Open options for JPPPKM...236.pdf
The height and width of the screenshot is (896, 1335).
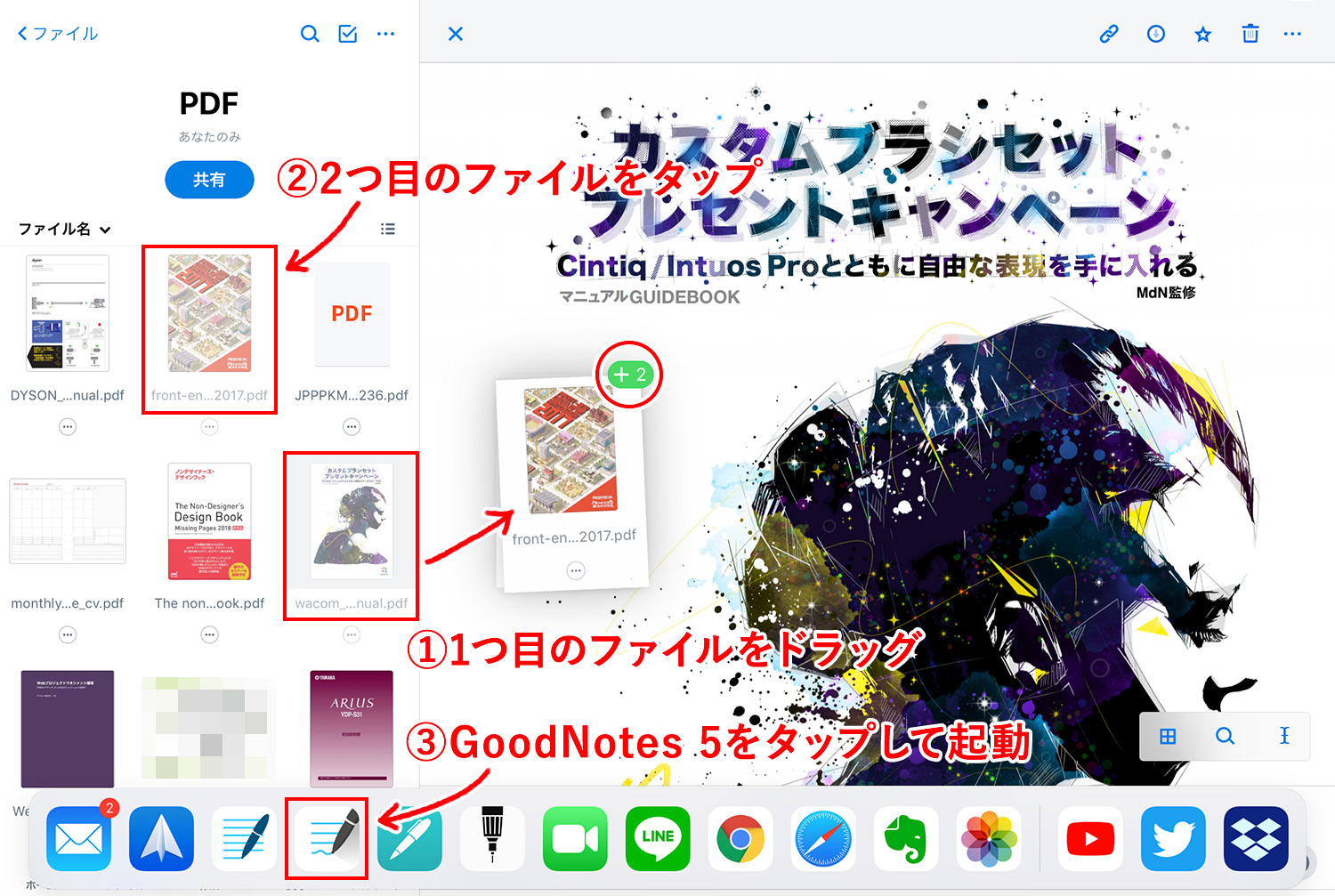click(x=352, y=427)
